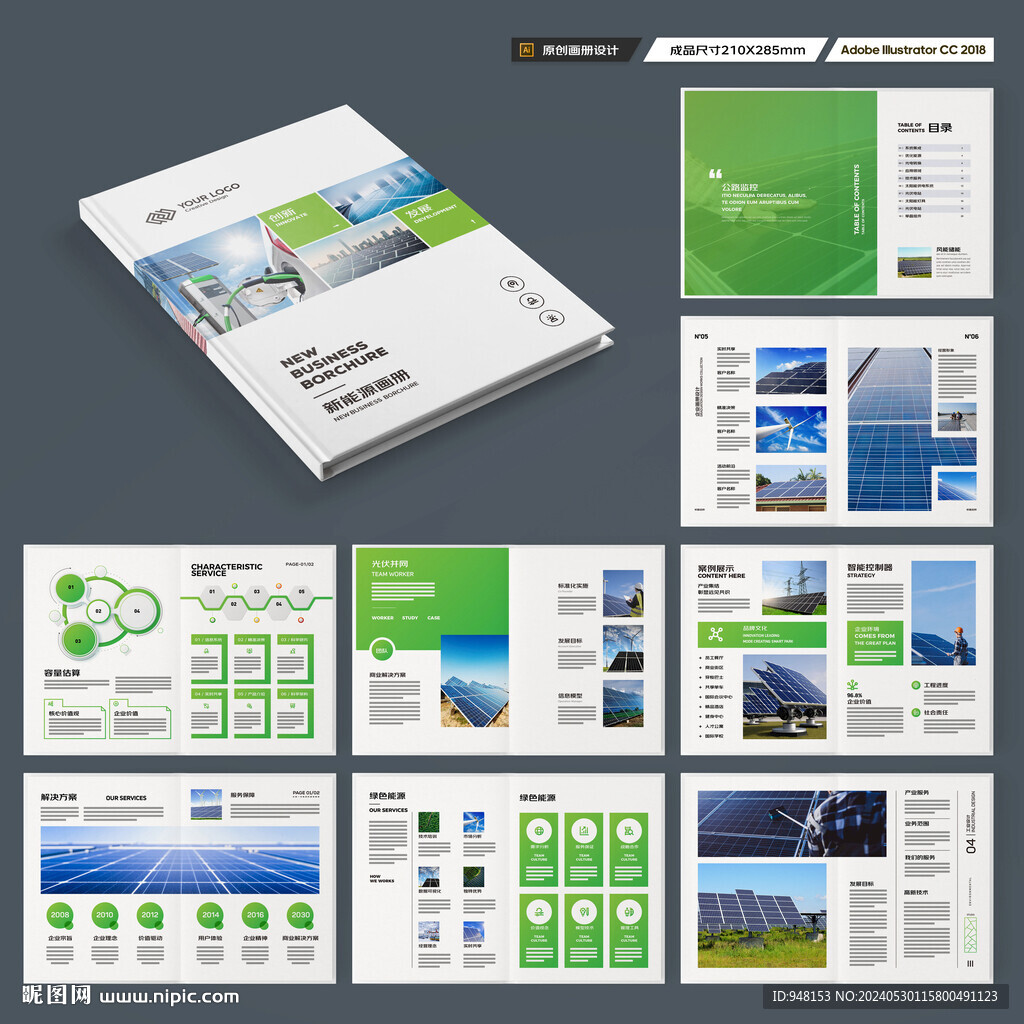
Task: Click the house rooftop solar photo on N°05
Action: (x=791, y=488)
